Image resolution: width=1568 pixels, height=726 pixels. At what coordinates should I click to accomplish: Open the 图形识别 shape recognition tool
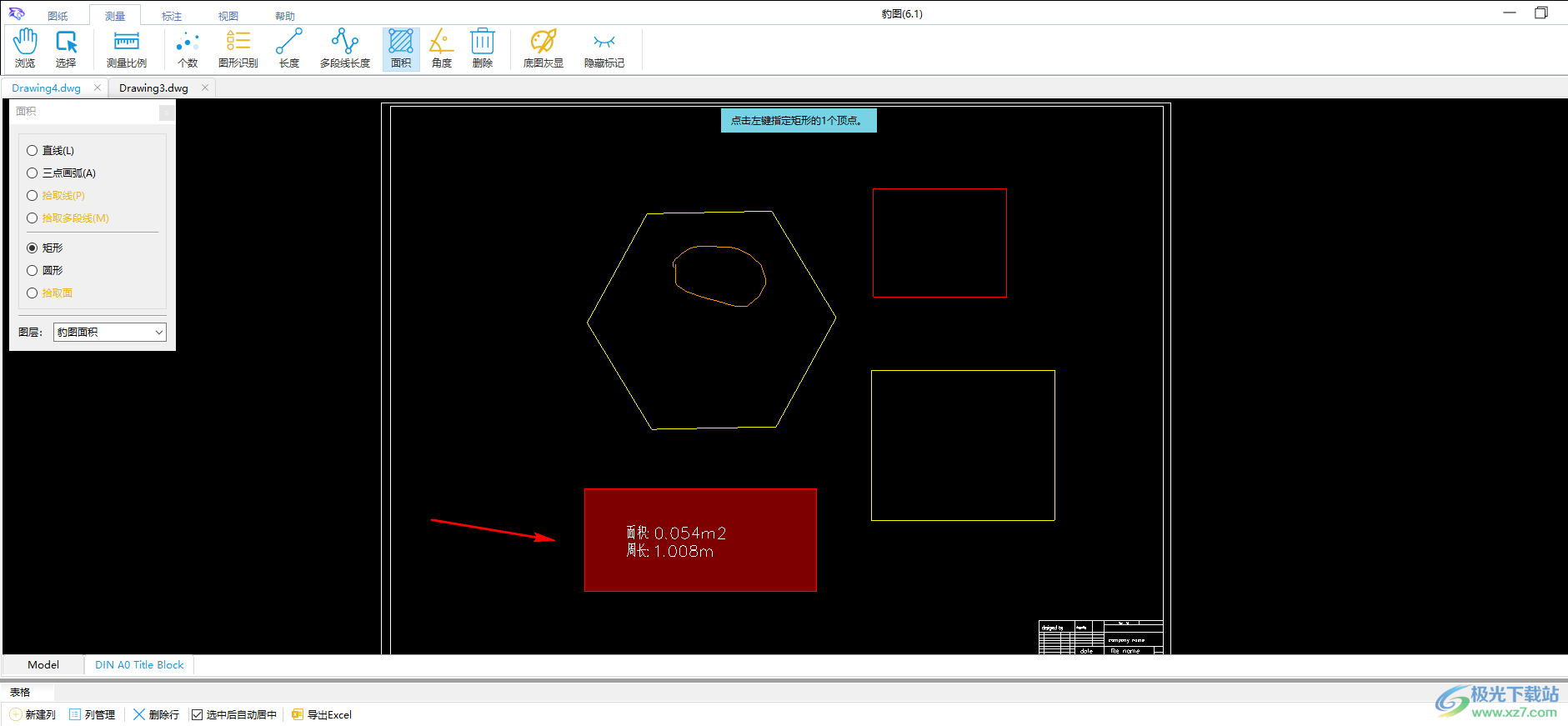click(x=238, y=48)
